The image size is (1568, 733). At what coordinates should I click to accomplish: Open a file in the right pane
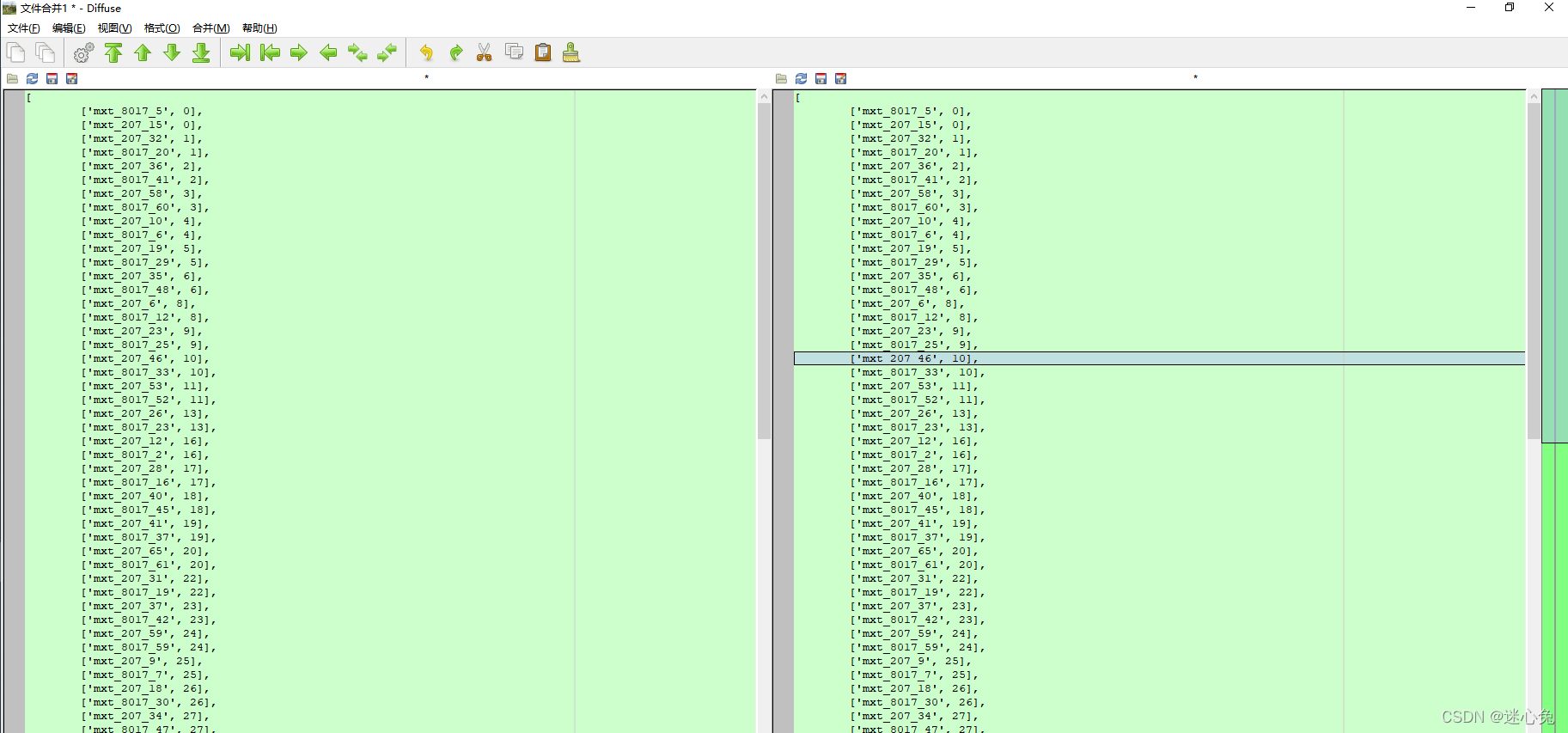pyautogui.click(x=781, y=78)
